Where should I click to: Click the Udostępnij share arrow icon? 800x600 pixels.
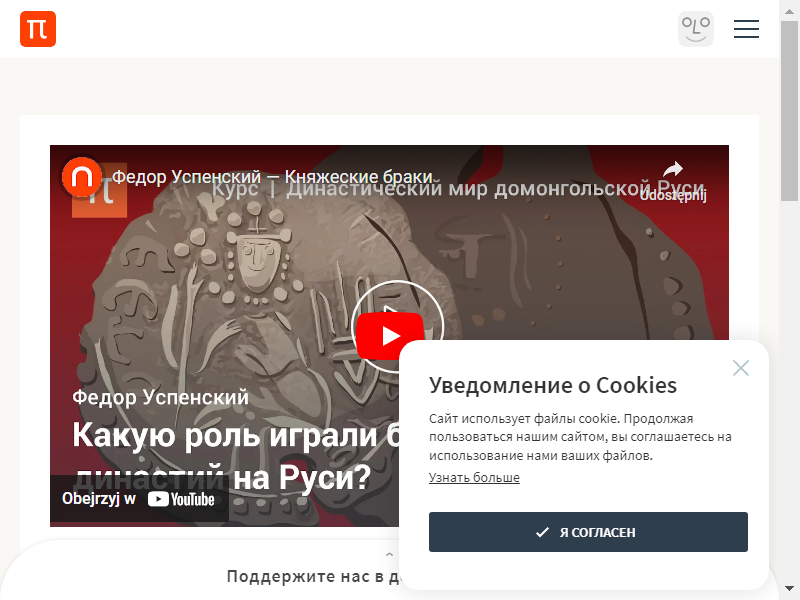(673, 169)
